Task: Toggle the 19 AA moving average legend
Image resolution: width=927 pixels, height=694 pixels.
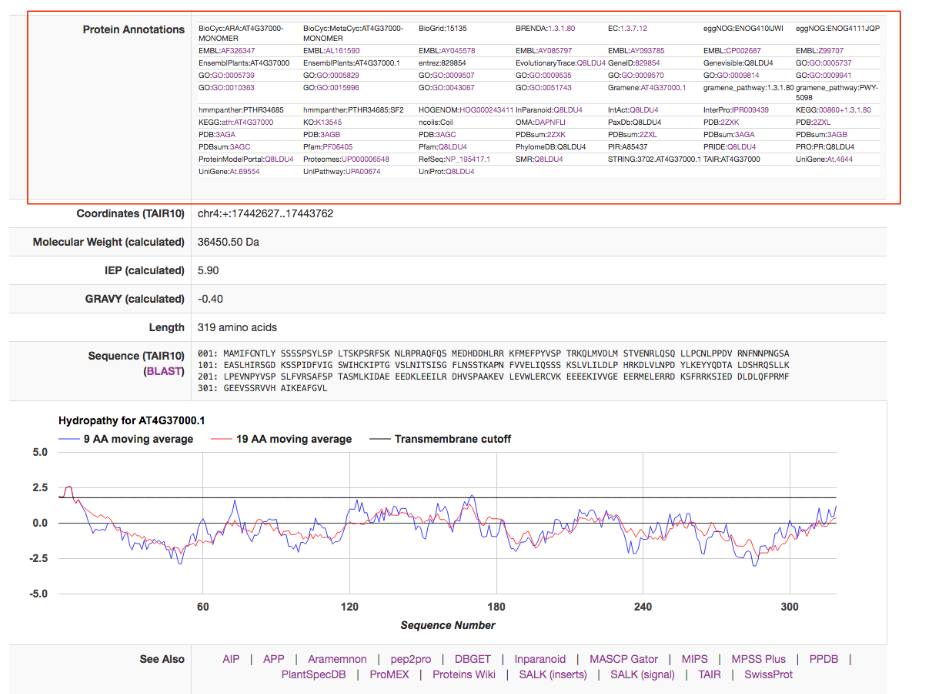Action: click(x=293, y=439)
